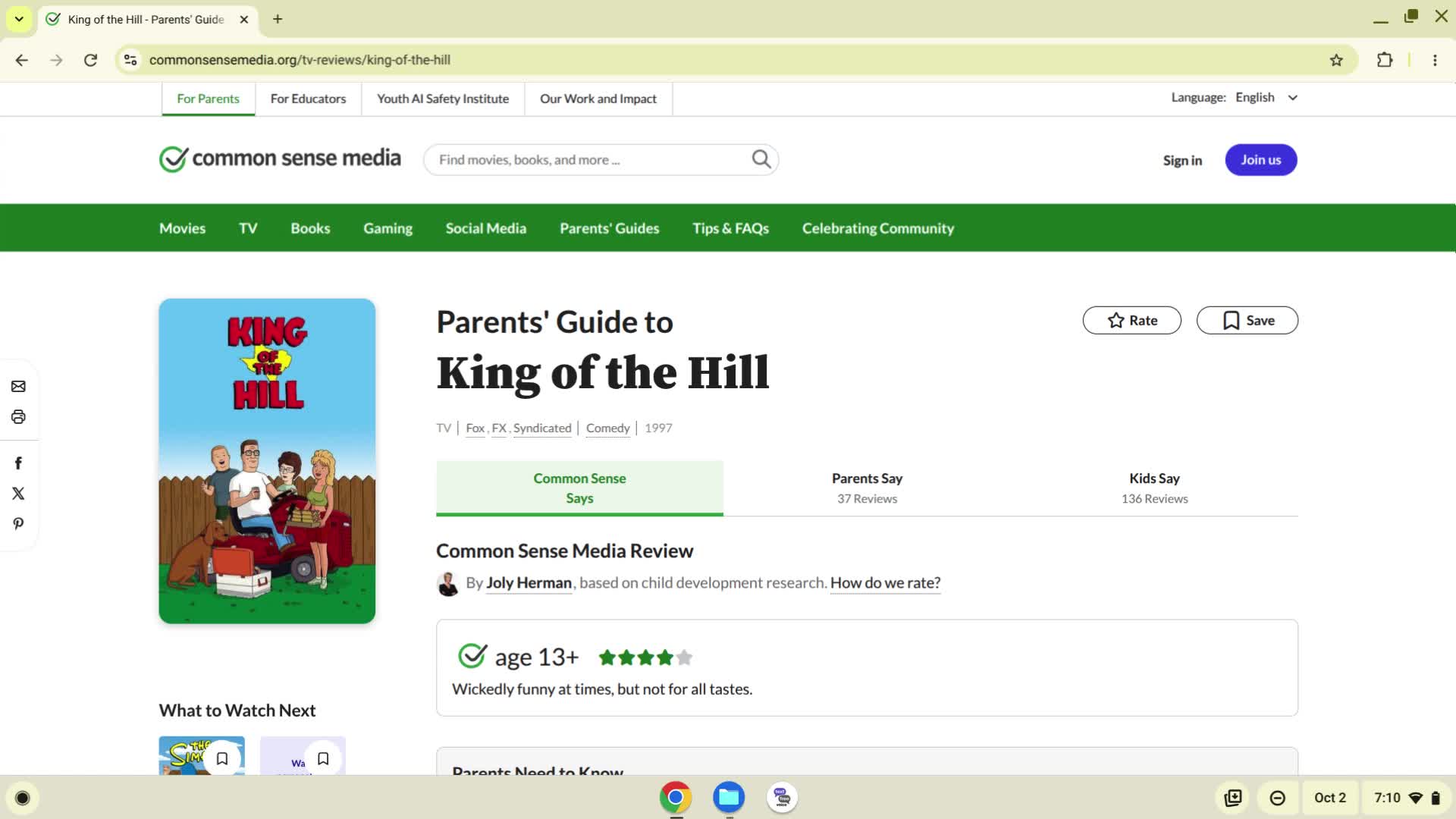The image size is (1456, 819).
Task: Open Chrome tab search dropdown arrow
Action: click(x=19, y=19)
